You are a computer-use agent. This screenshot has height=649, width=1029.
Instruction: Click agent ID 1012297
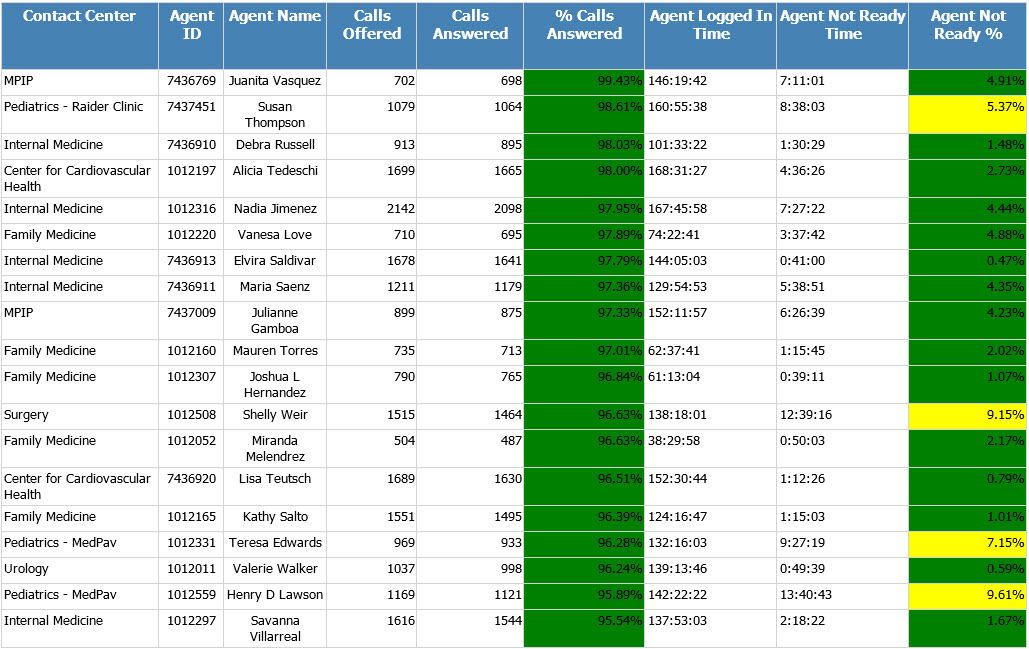[x=191, y=628]
